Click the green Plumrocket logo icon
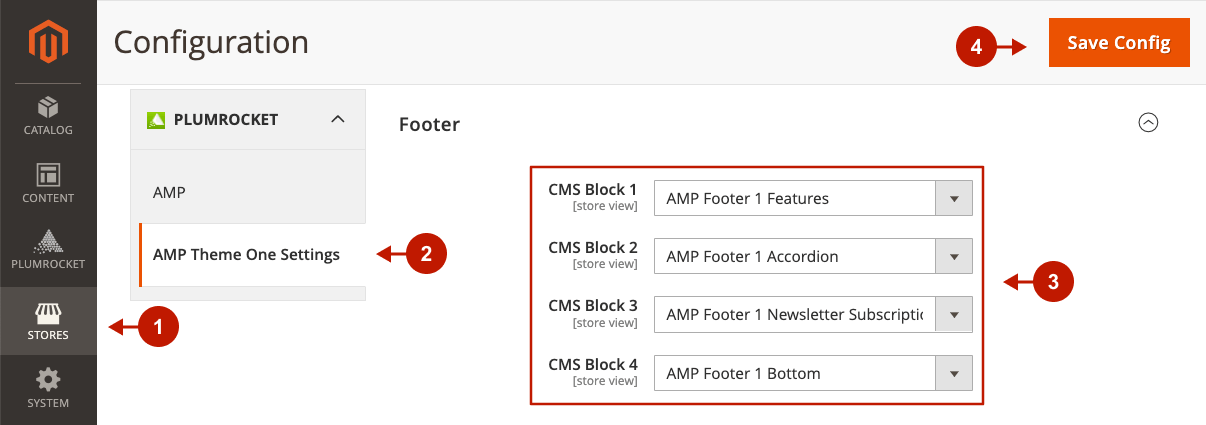 click(x=156, y=120)
